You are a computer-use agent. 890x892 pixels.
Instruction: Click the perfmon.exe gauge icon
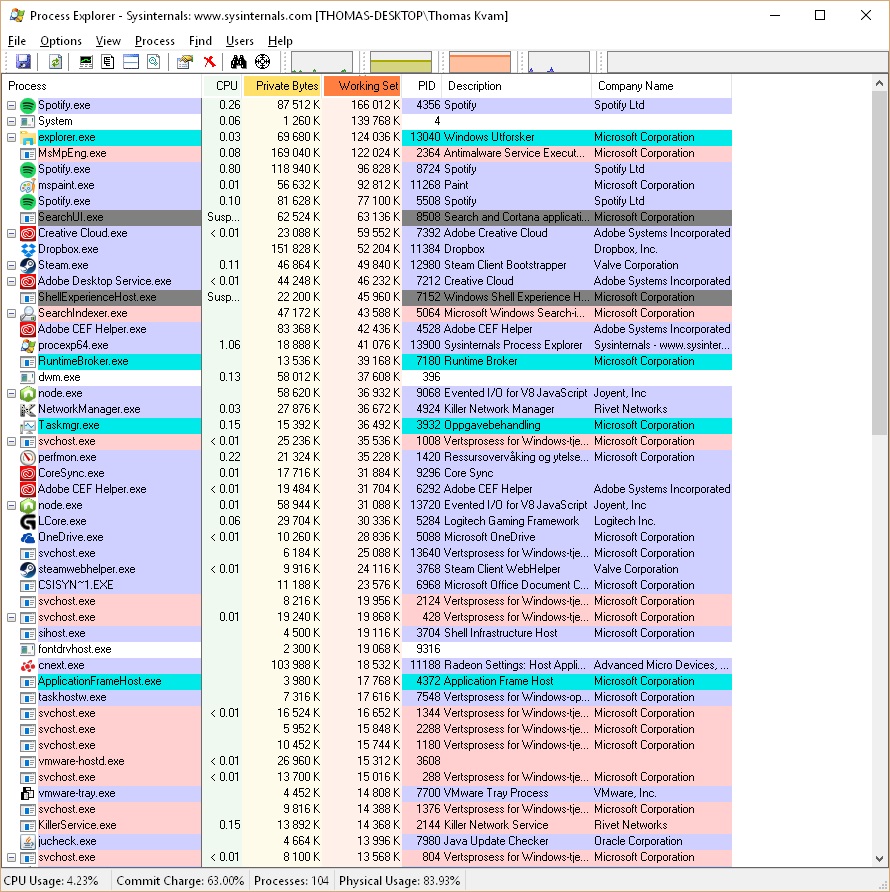pos(27,457)
